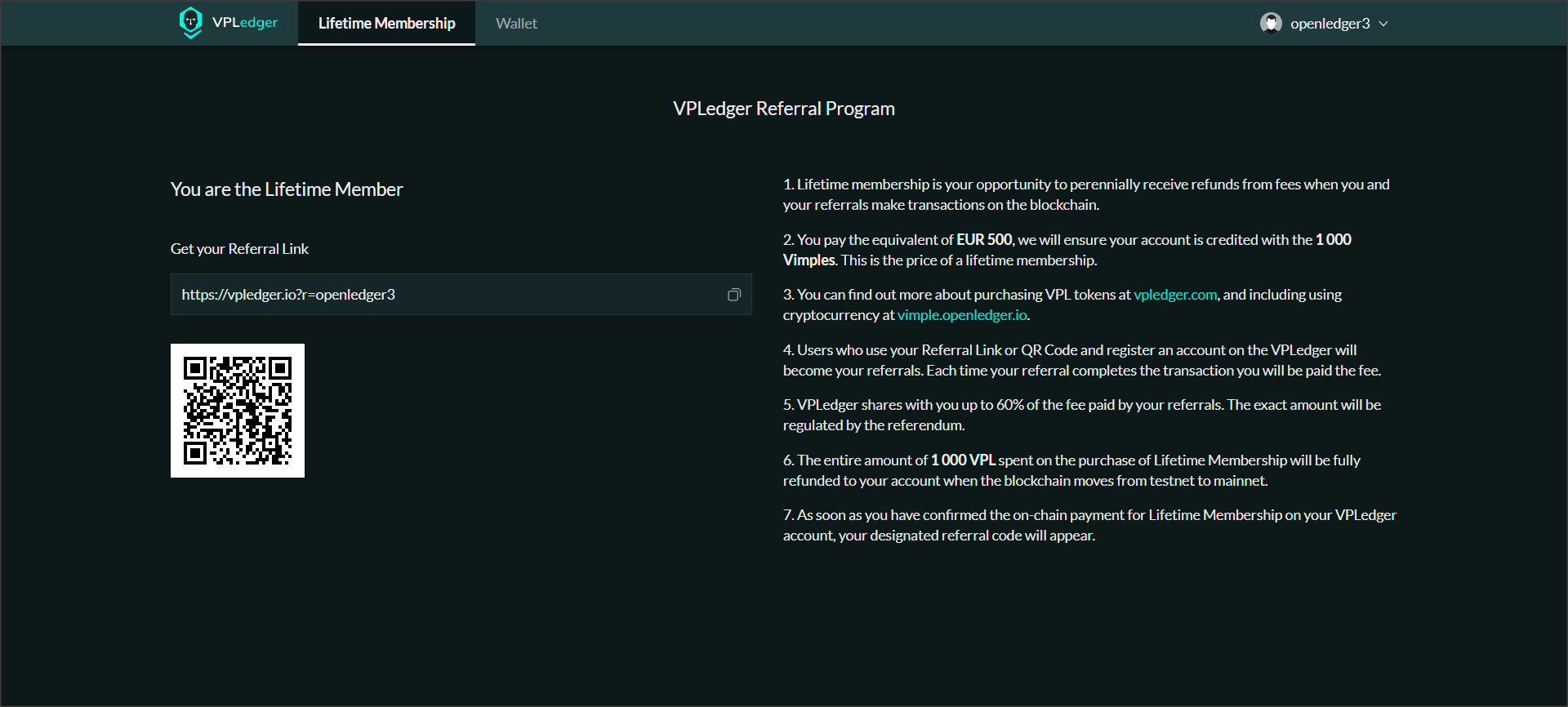This screenshot has width=1568, height=707.
Task: Click the 'Get your Referral Link' label
Action: tap(239, 249)
